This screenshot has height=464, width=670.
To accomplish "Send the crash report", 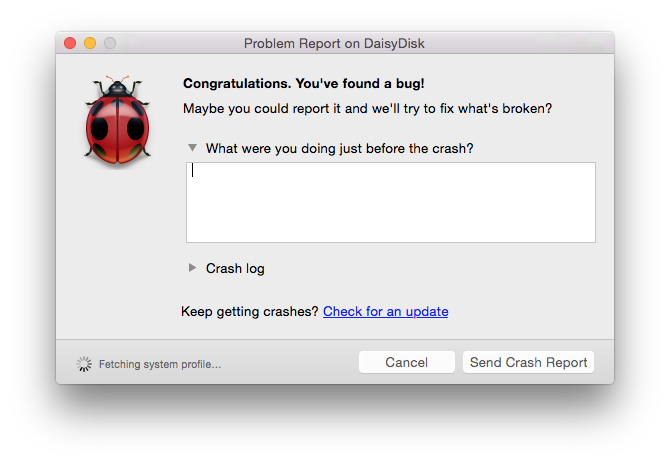I will tap(528, 362).
